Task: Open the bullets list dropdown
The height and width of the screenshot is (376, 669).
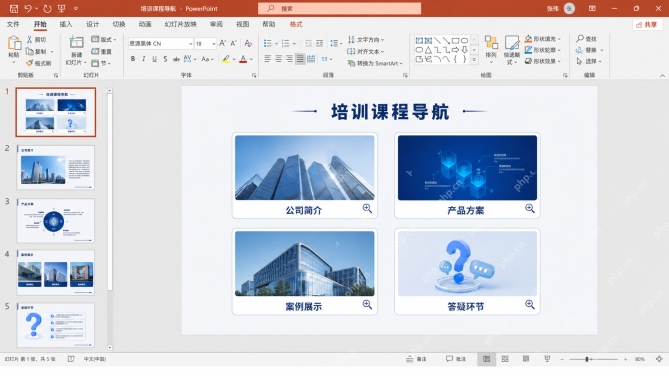Action: click(x=276, y=44)
